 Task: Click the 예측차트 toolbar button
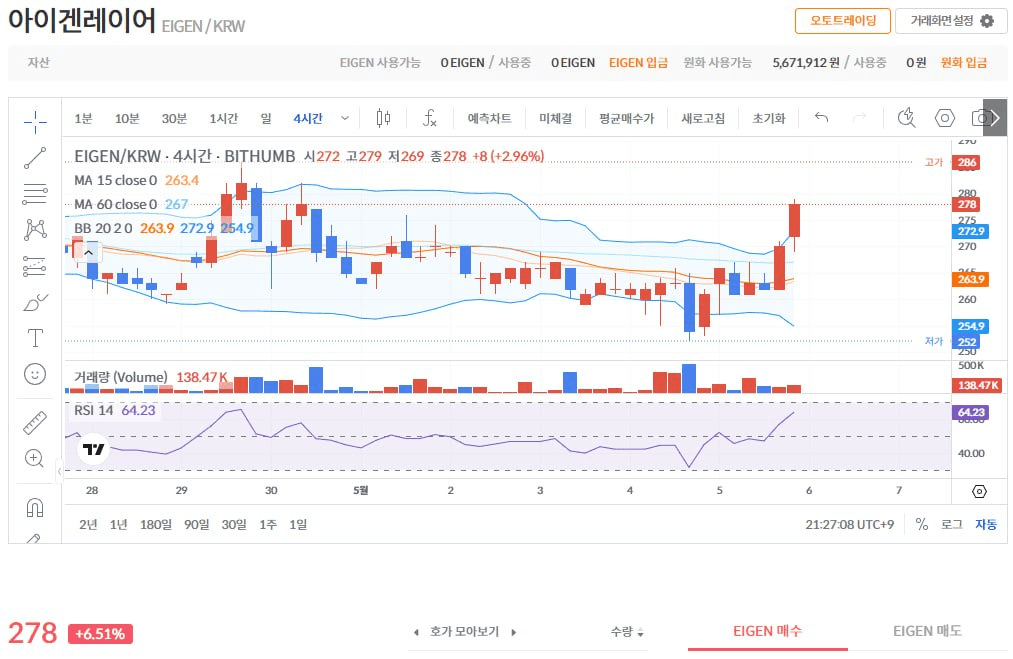[x=490, y=118]
